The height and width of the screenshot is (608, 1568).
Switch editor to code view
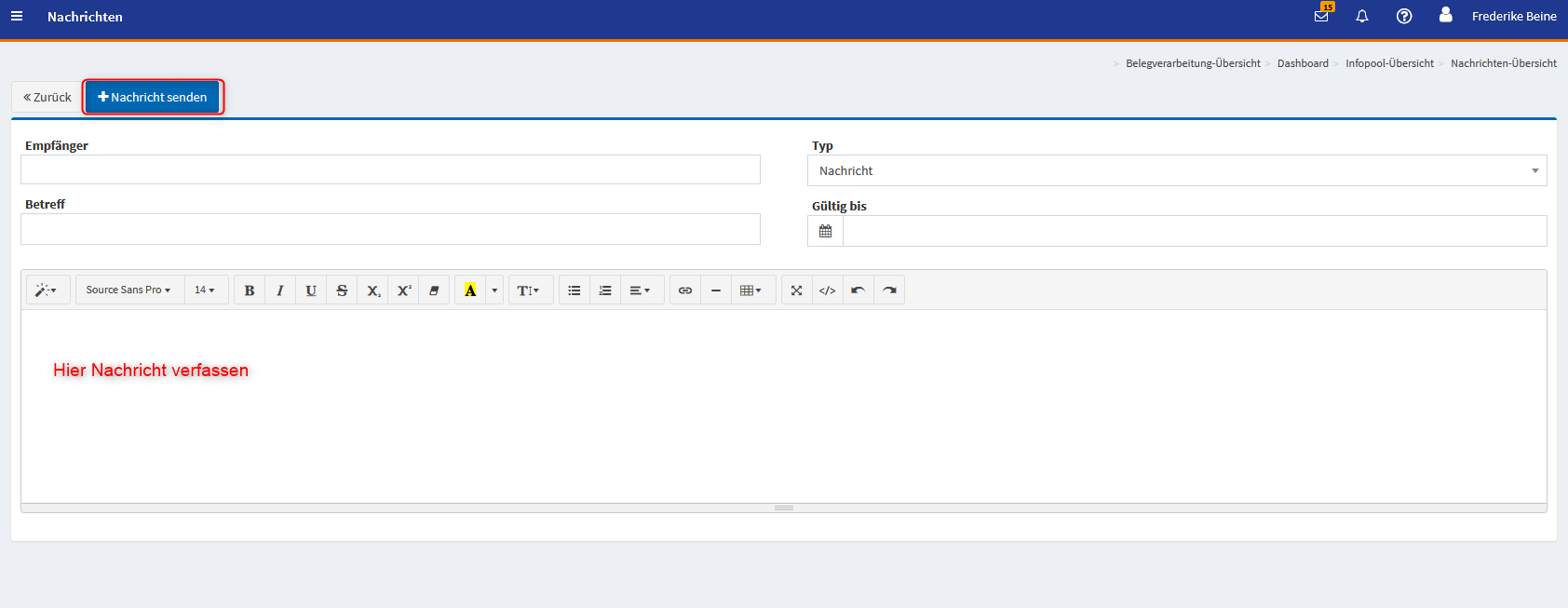pyautogui.click(x=827, y=290)
